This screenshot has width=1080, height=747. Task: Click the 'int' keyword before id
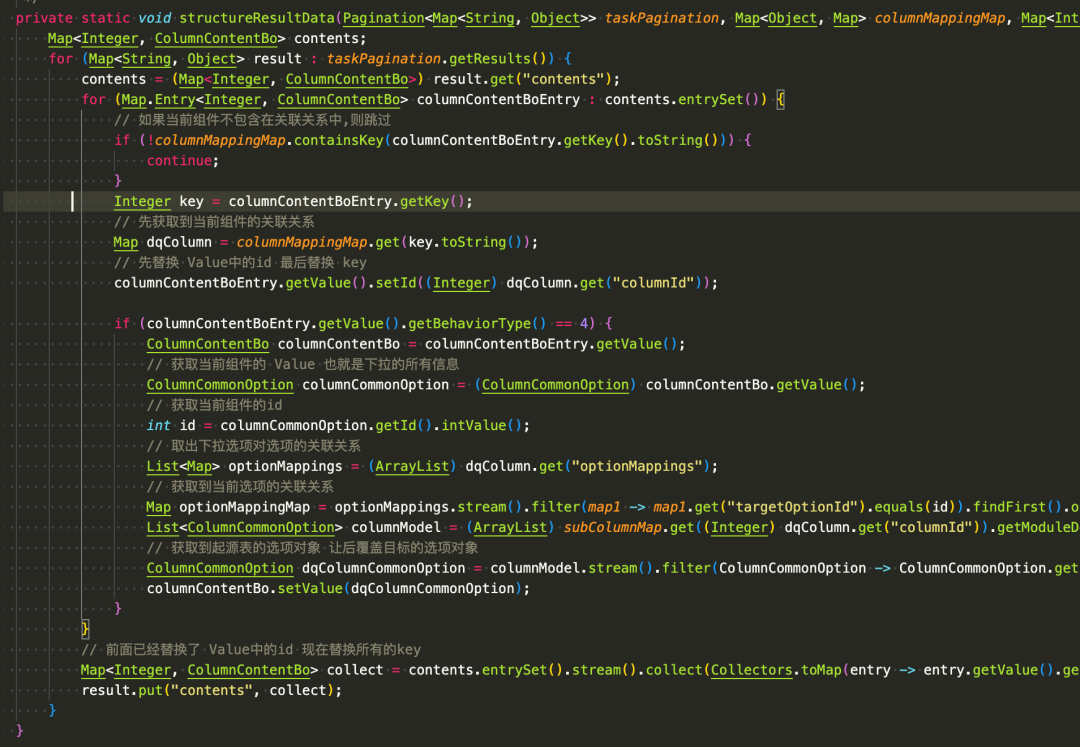tap(159, 425)
